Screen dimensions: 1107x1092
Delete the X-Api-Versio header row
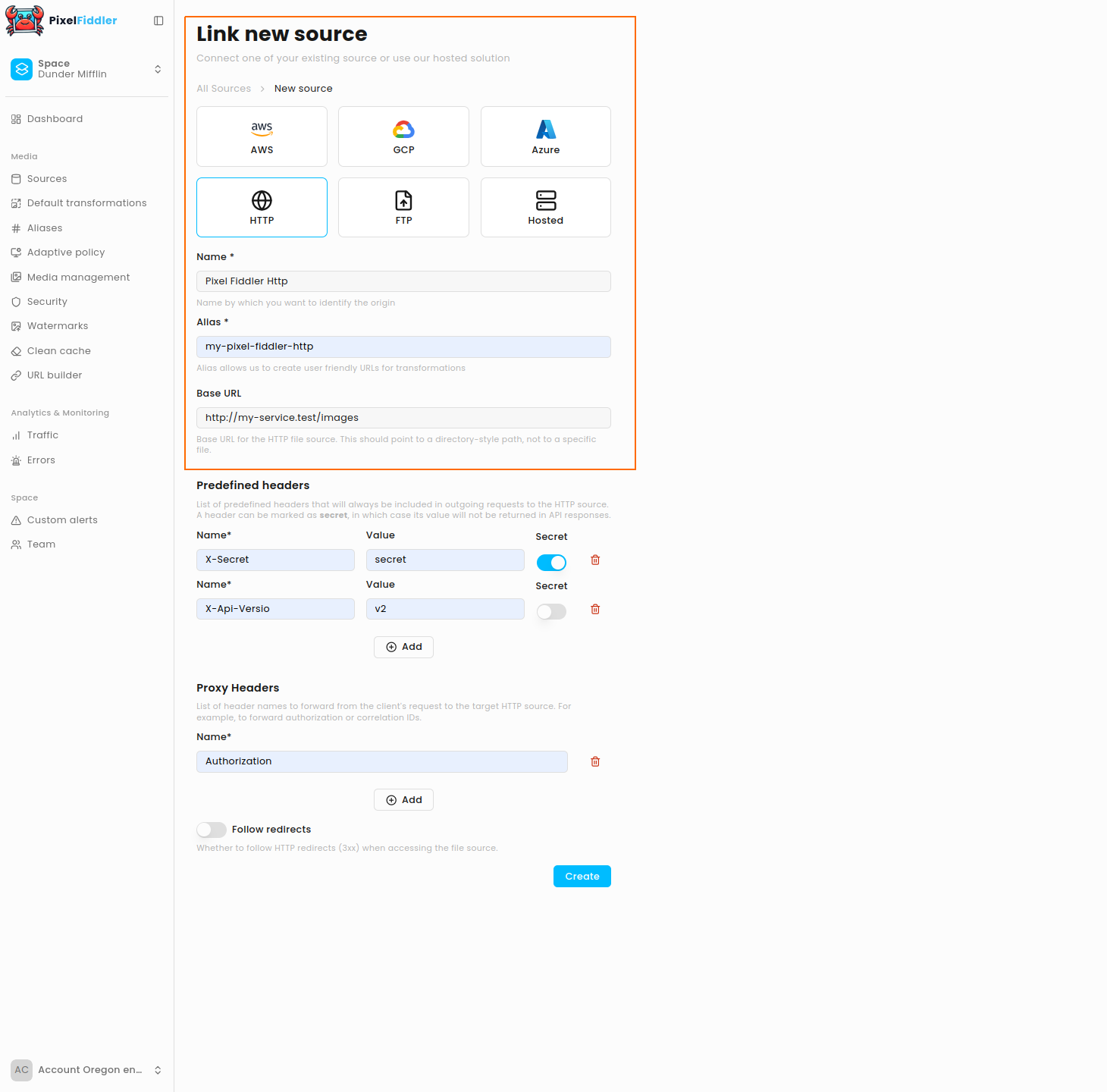pyautogui.click(x=595, y=609)
